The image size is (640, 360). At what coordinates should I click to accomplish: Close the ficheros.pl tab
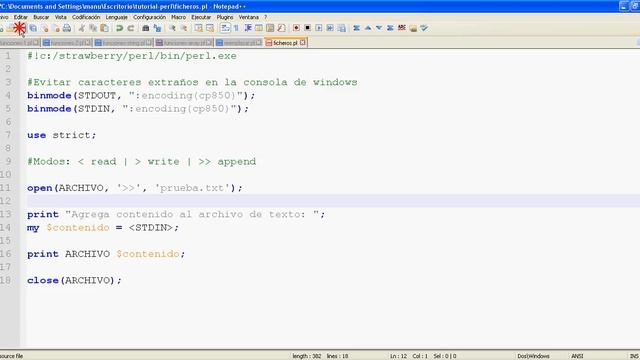pyautogui.click(x=302, y=42)
